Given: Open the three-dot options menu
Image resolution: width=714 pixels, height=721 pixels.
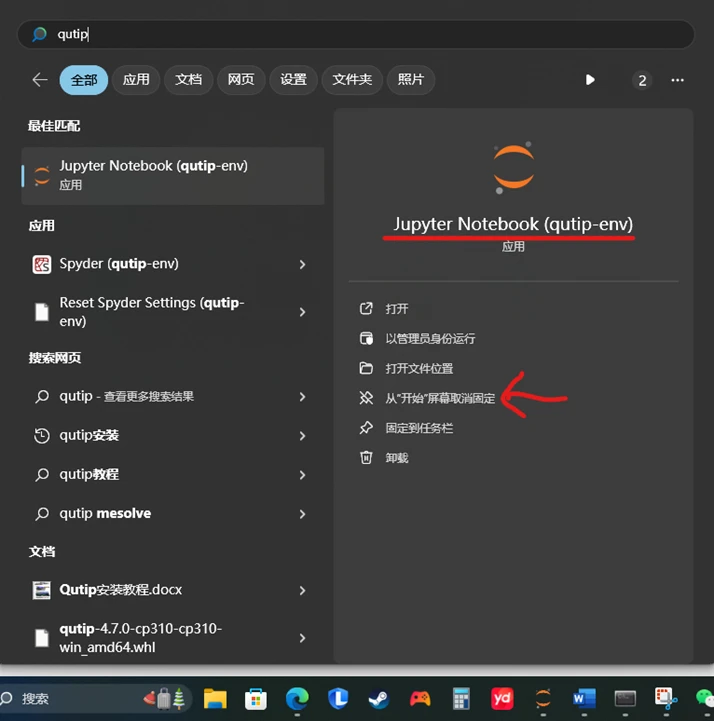Looking at the screenshot, I should click(677, 80).
